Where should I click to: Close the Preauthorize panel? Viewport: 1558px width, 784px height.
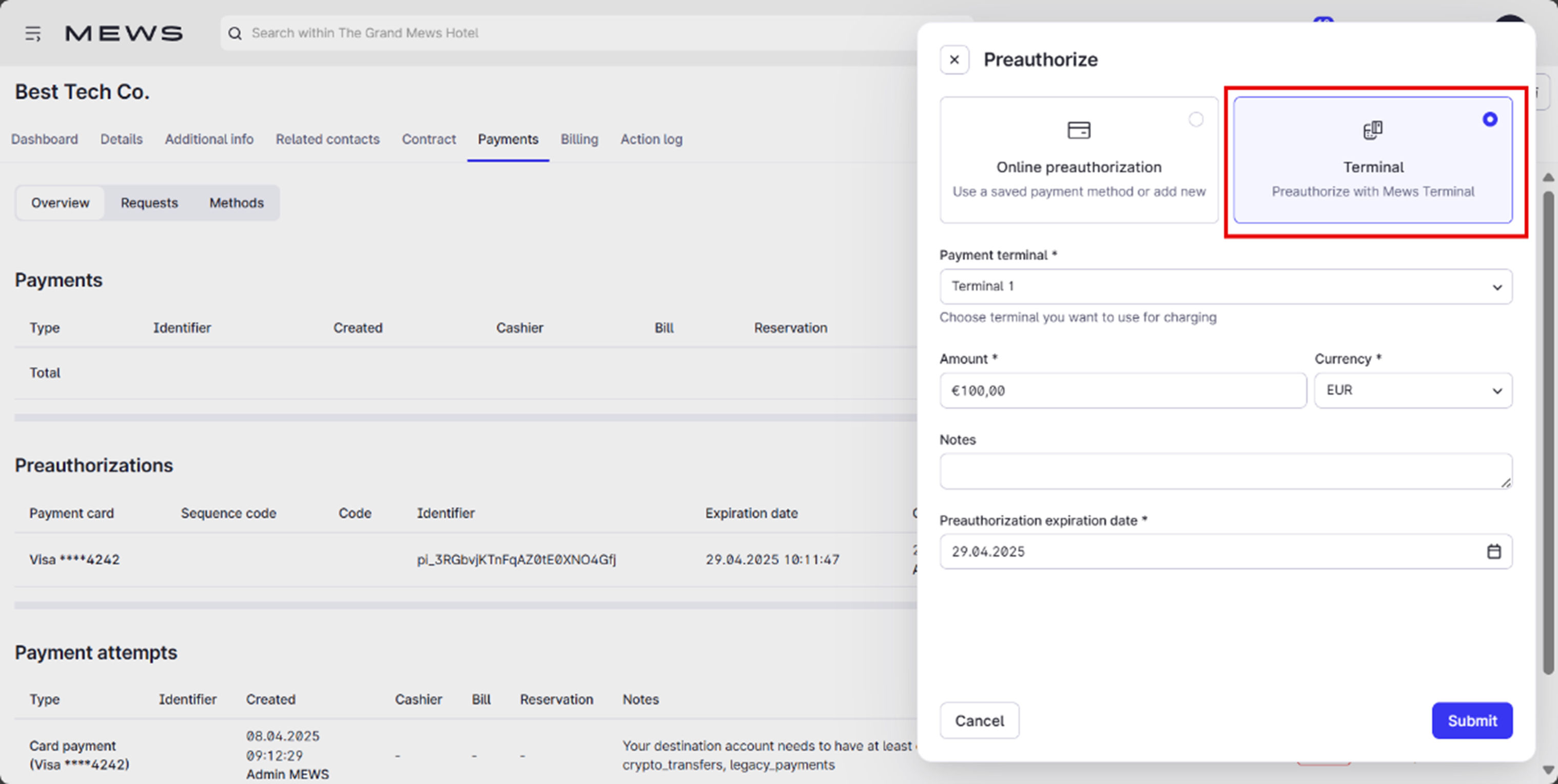[x=955, y=60]
